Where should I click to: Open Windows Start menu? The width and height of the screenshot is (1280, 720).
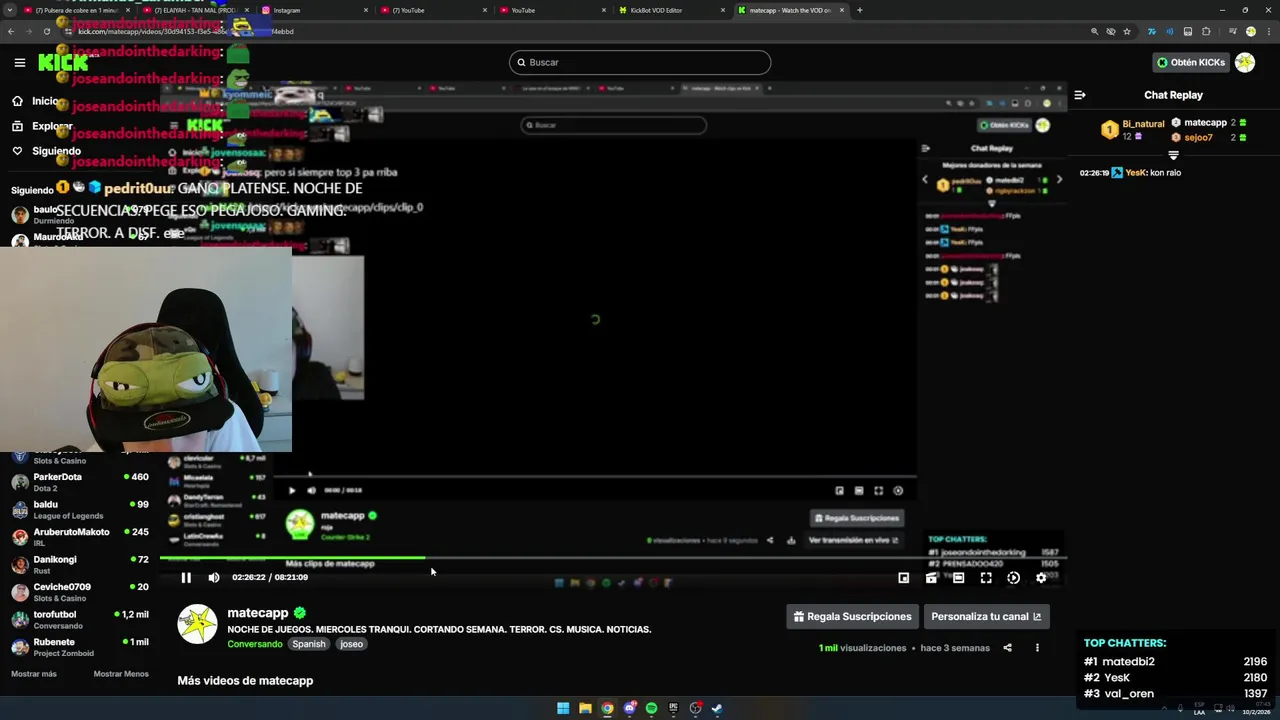pos(563,708)
